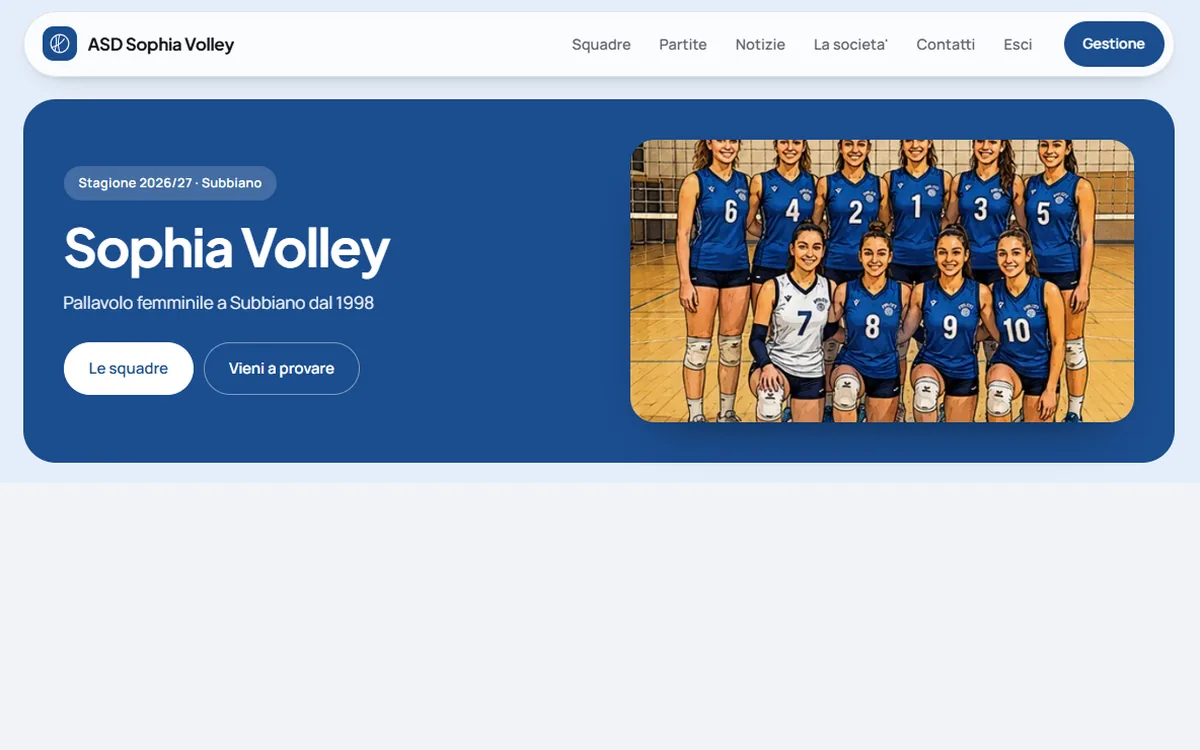This screenshot has height=750, width=1200.
Task: Open the Notizie section
Action: [760, 44]
